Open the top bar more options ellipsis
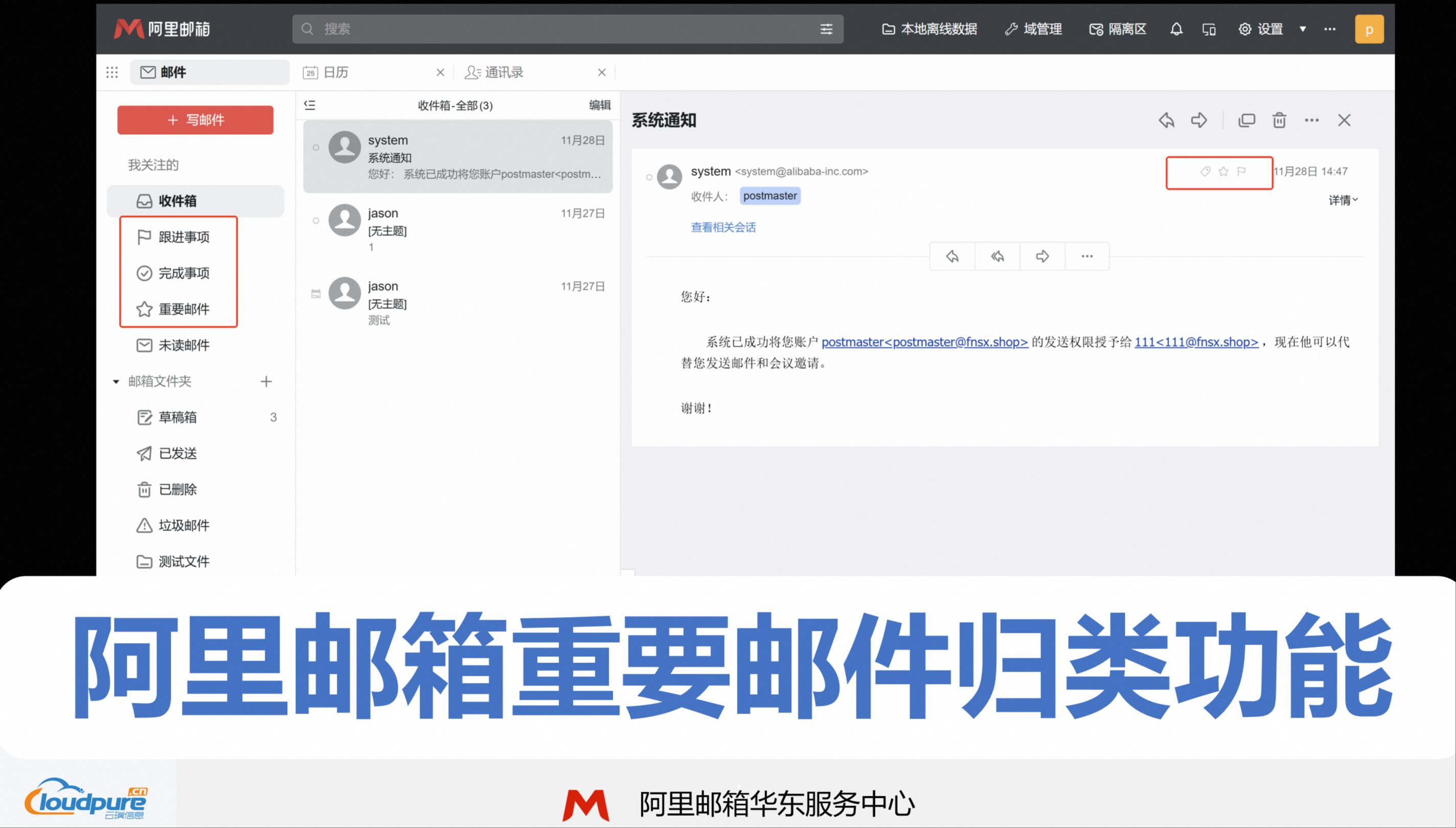 click(1330, 29)
